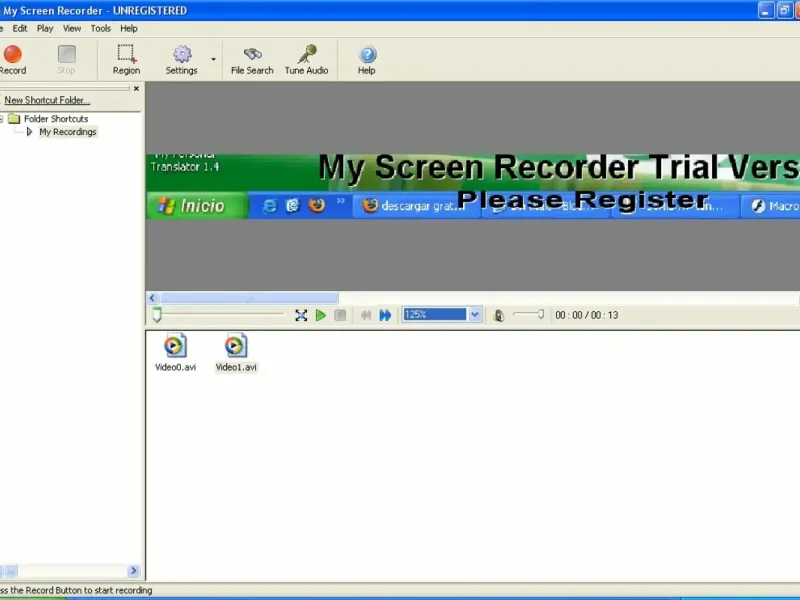This screenshot has width=800, height=600.
Task: Click the stop playback square button
Action: [340, 315]
